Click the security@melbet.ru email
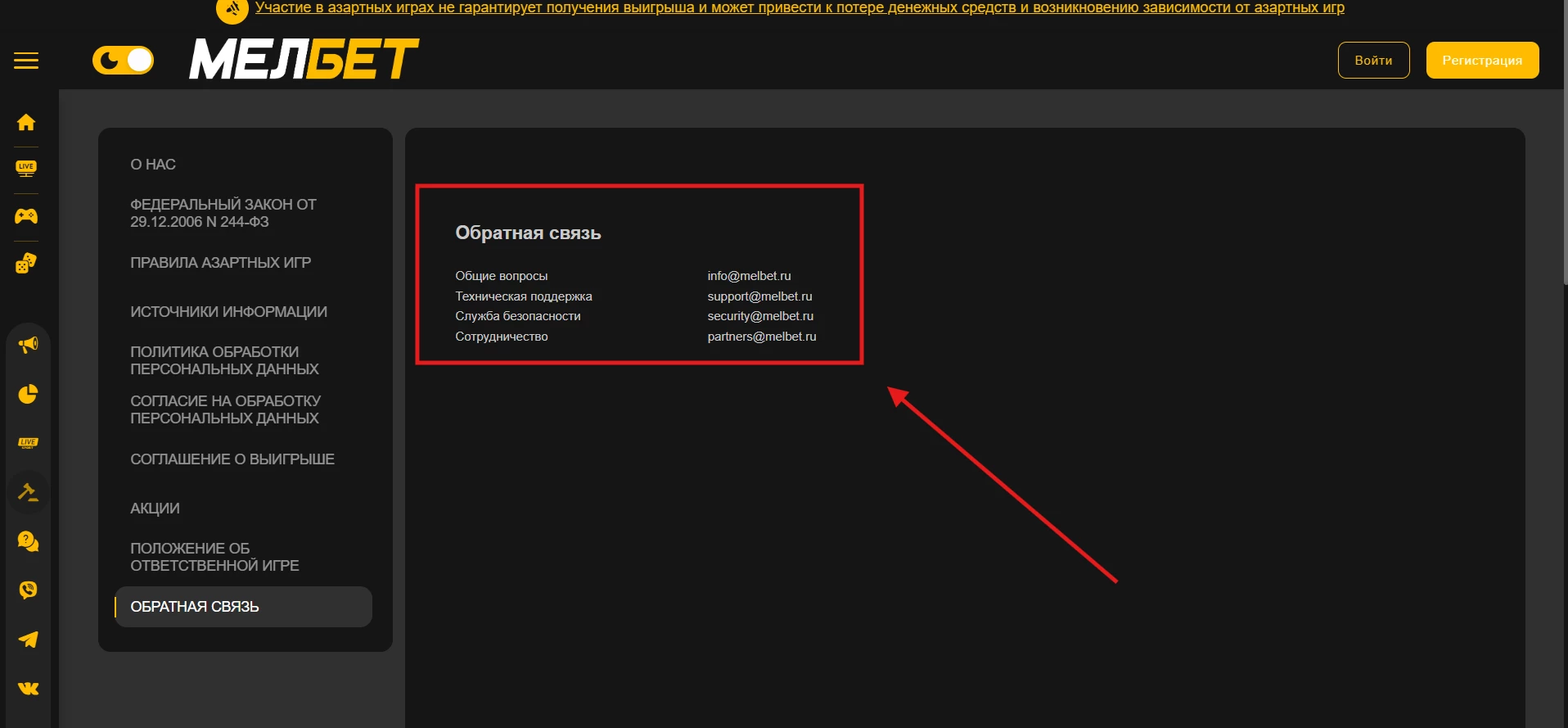The image size is (1568, 728). (761, 316)
